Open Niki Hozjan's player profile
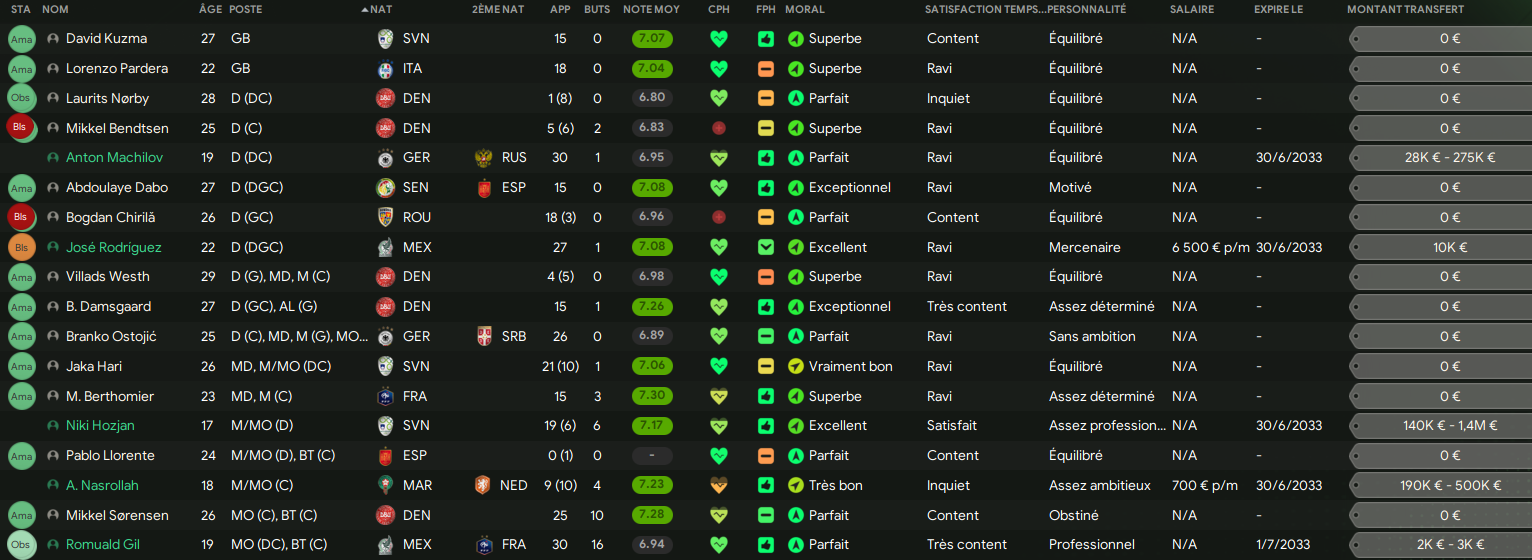The height and width of the screenshot is (560, 1532). (x=100, y=426)
